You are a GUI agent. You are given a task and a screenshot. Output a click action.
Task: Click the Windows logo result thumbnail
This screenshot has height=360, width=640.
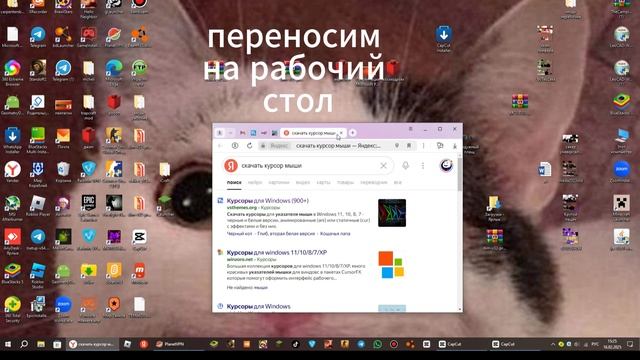[x=391, y=264]
